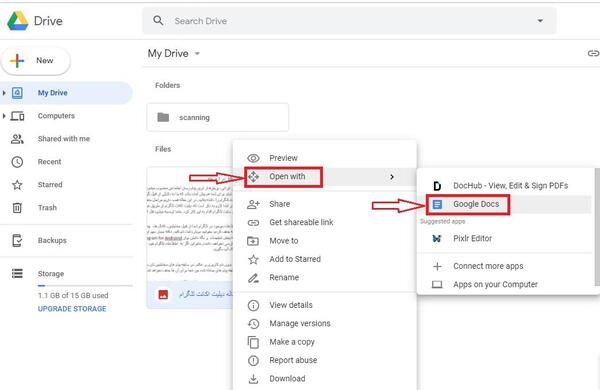Choose Download from context menu

click(x=324, y=379)
